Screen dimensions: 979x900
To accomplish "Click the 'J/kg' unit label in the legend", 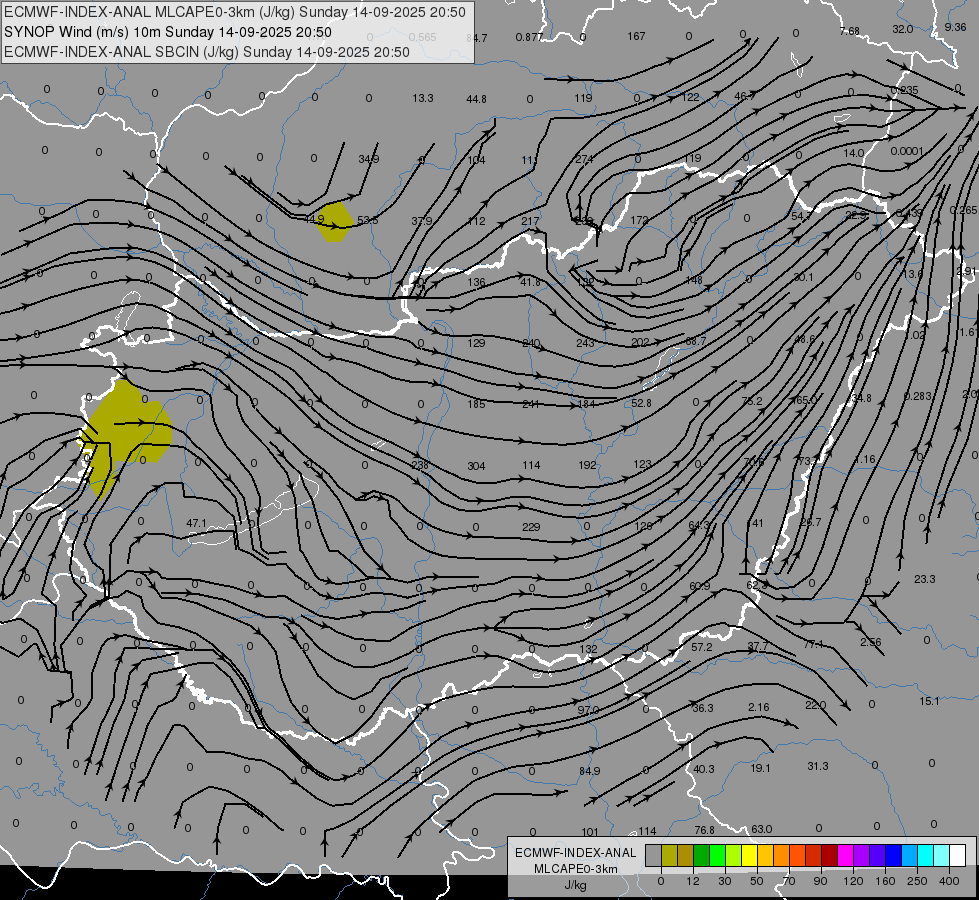I will pyautogui.click(x=576, y=885).
